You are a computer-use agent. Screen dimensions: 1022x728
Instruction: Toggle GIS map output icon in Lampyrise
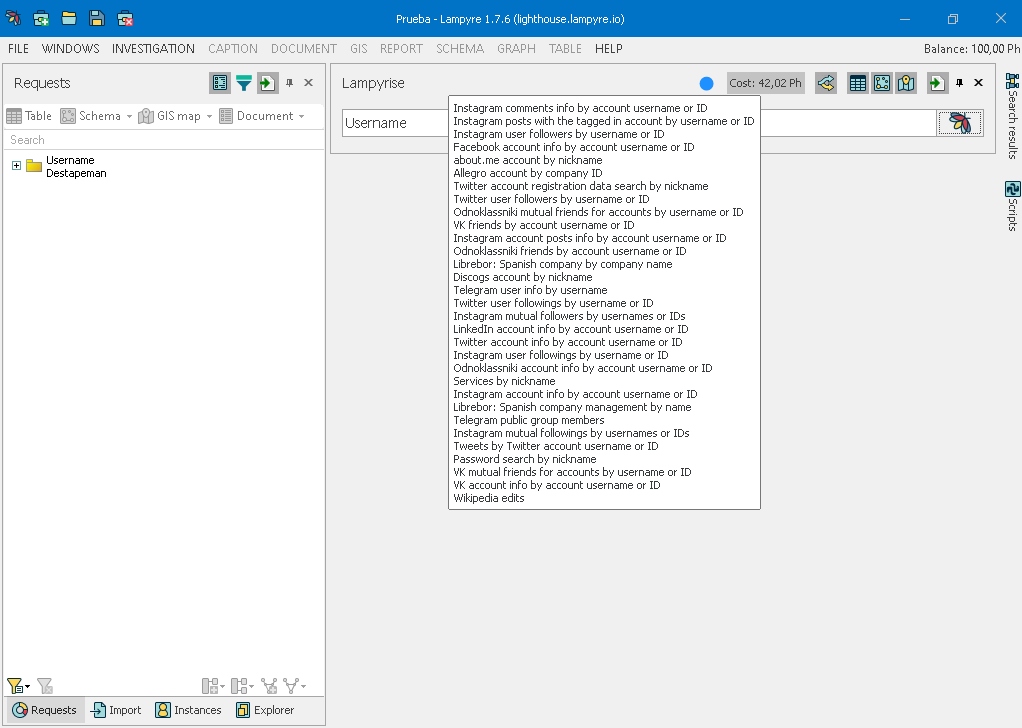click(906, 83)
